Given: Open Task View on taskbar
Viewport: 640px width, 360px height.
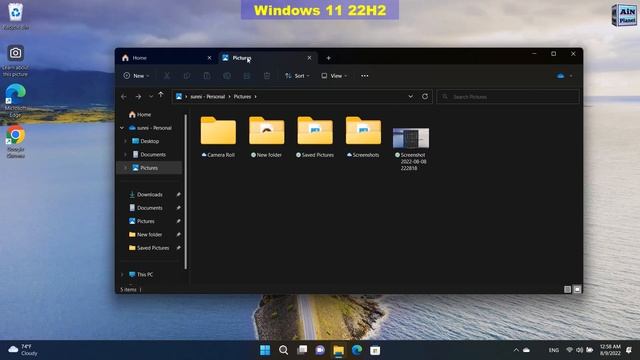Looking at the screenshot, I should point(302,350).
